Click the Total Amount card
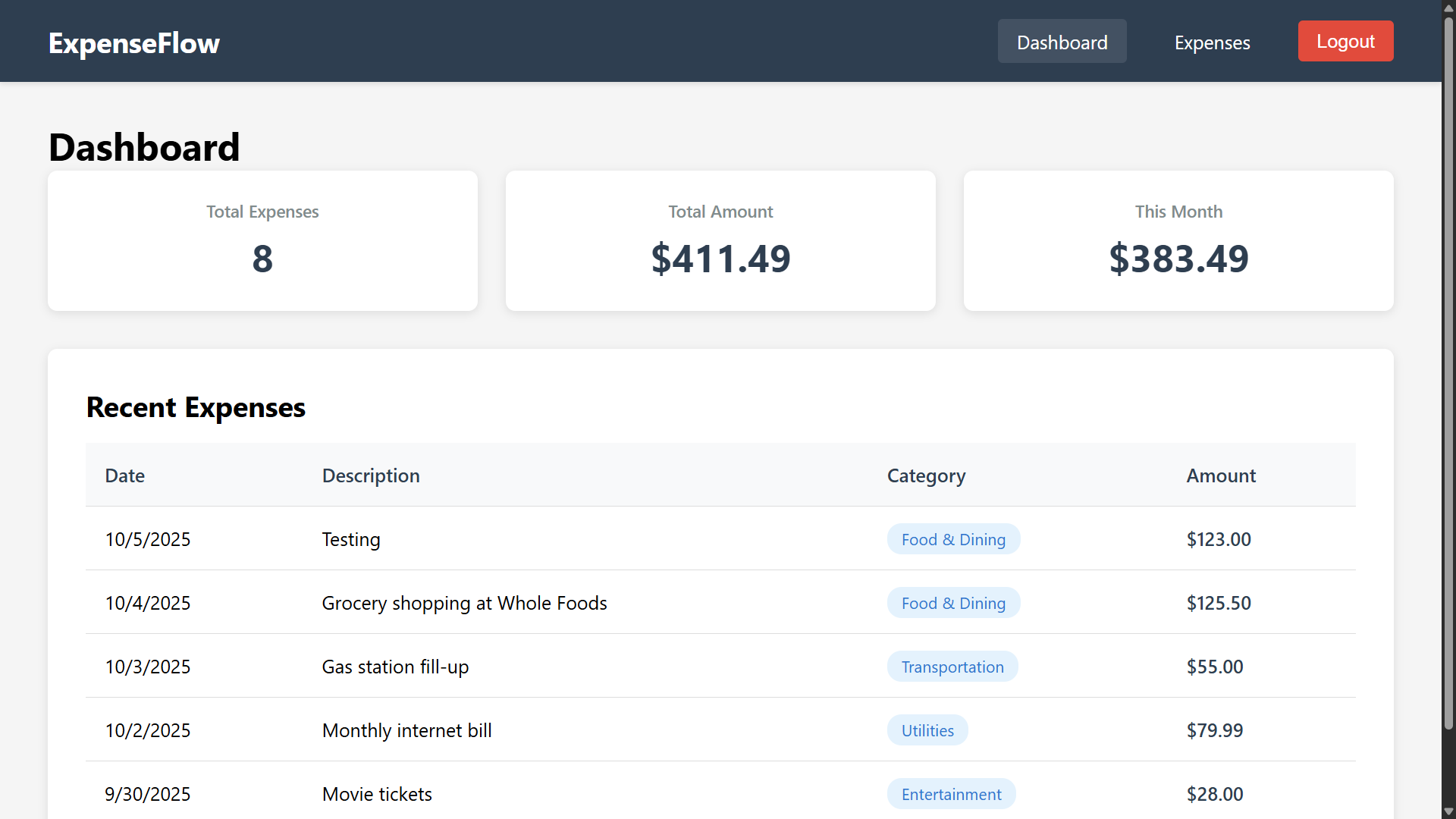 [x=720, y=240]
